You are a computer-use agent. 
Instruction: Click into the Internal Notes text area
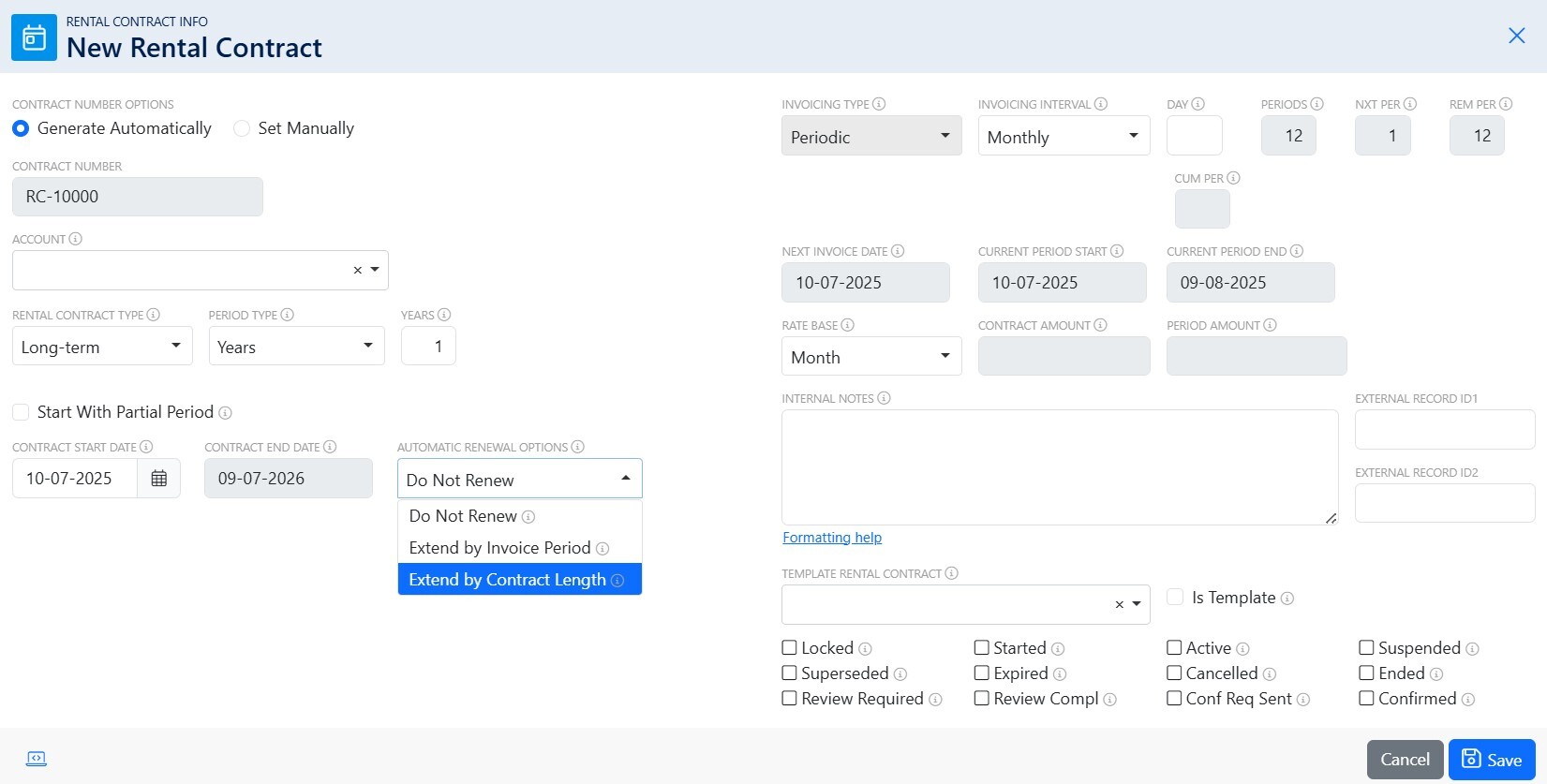pyautogui.click(x=1059, y=466)
